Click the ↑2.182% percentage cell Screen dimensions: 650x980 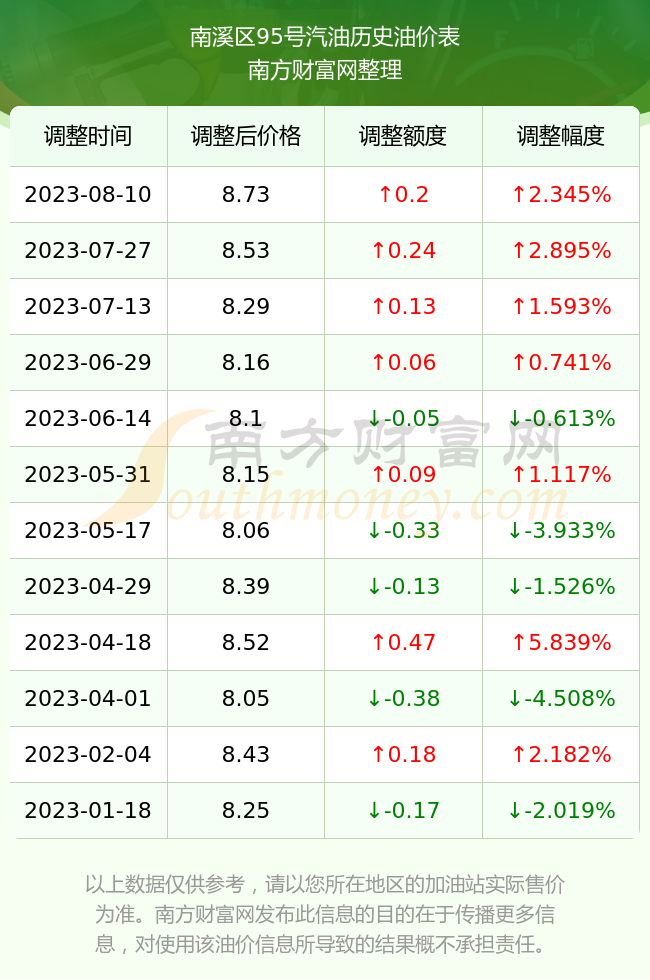561,754
